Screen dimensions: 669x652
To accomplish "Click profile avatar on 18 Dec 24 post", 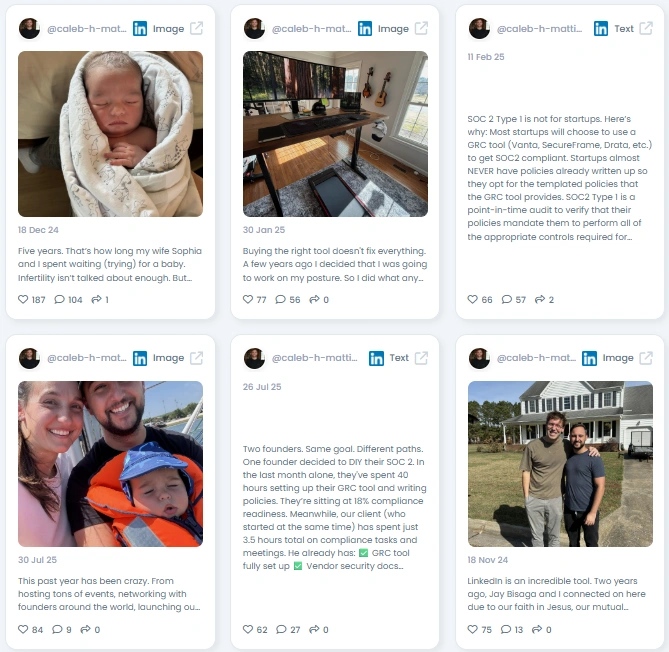I will pyautogui.click(x=29, y=29).
